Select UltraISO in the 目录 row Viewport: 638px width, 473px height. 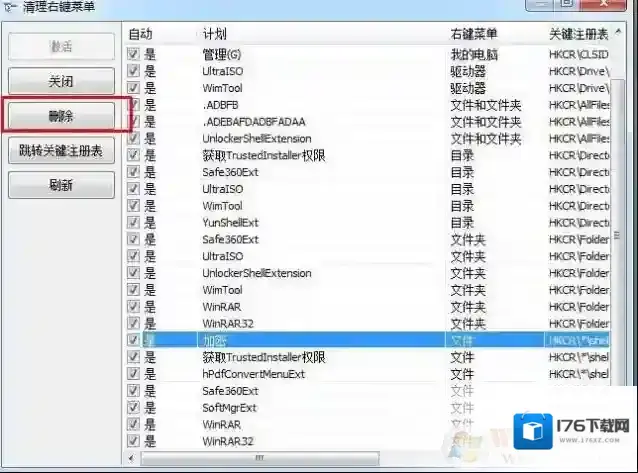[223, 189]
